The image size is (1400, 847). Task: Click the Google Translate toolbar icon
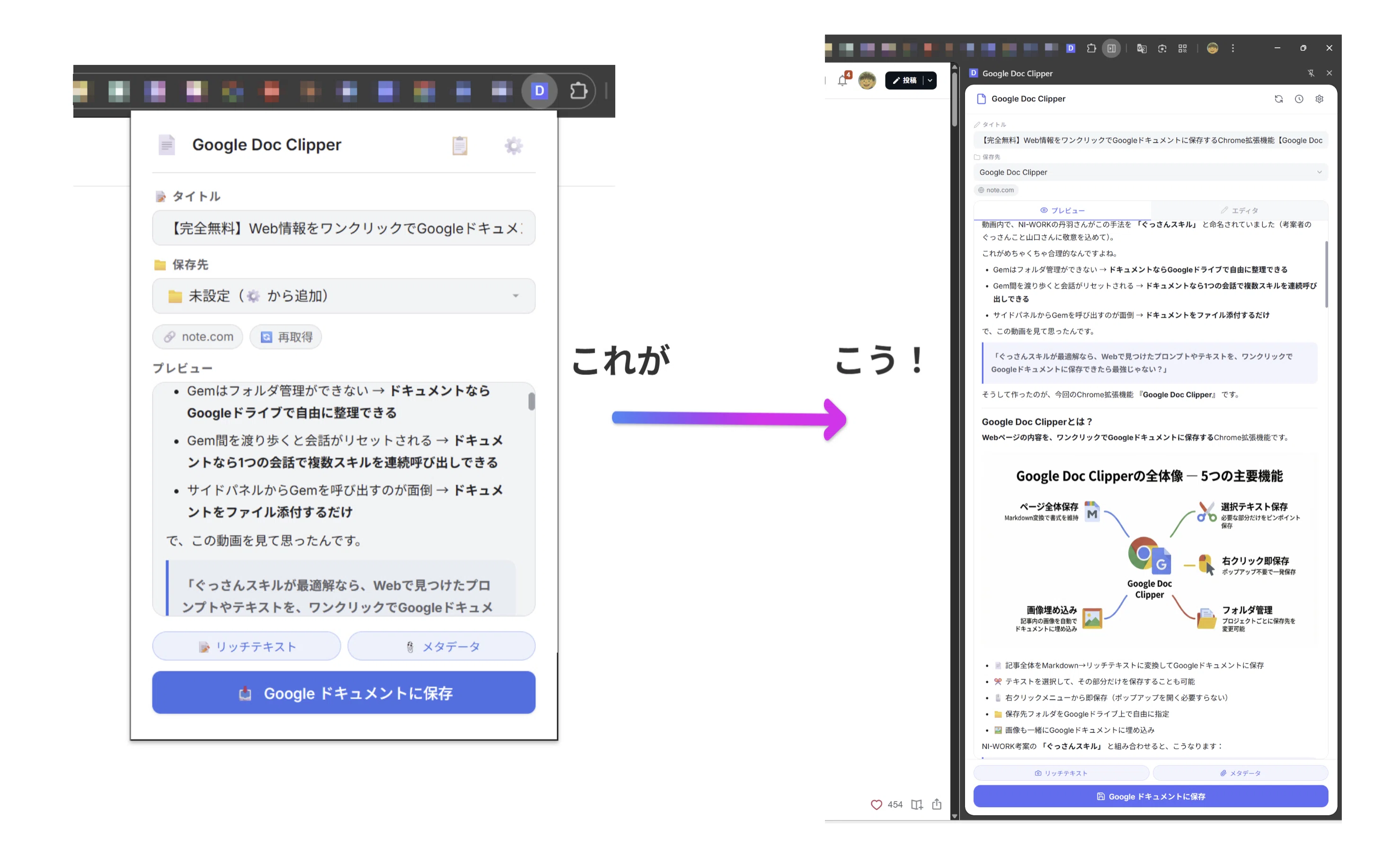click(x=1142, y=48)
